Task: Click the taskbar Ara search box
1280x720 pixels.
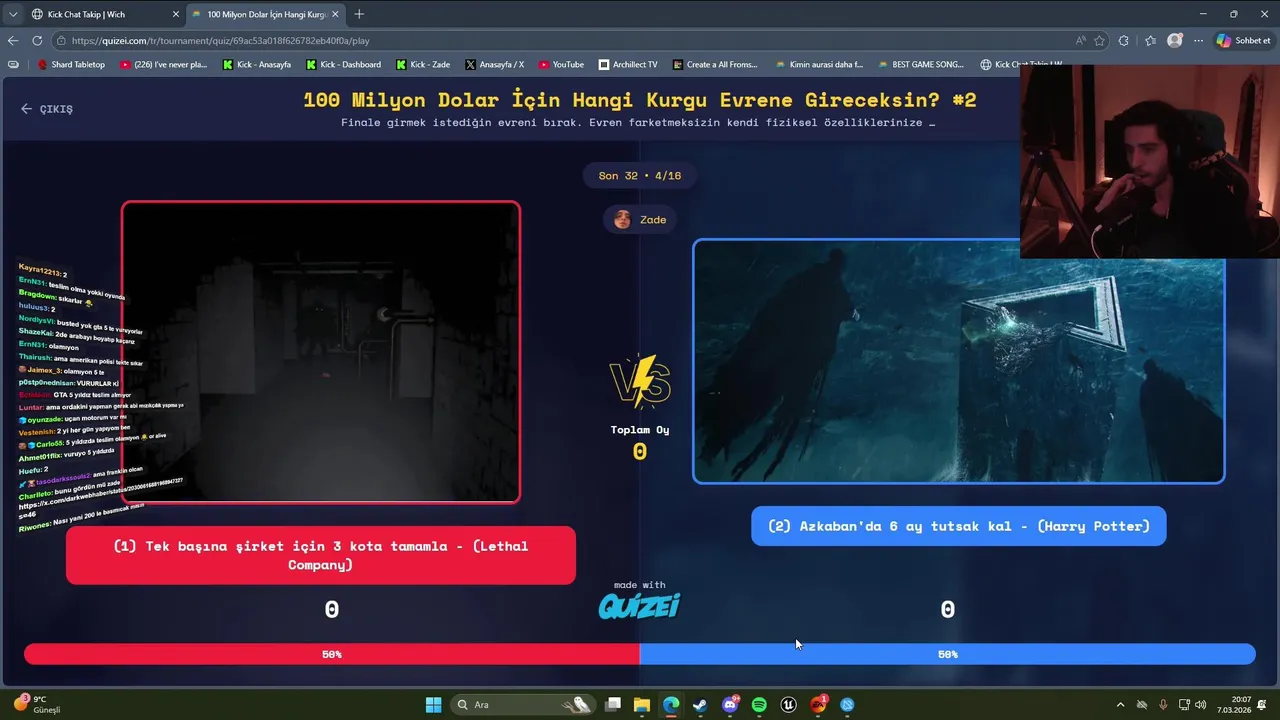Action: 524,705
